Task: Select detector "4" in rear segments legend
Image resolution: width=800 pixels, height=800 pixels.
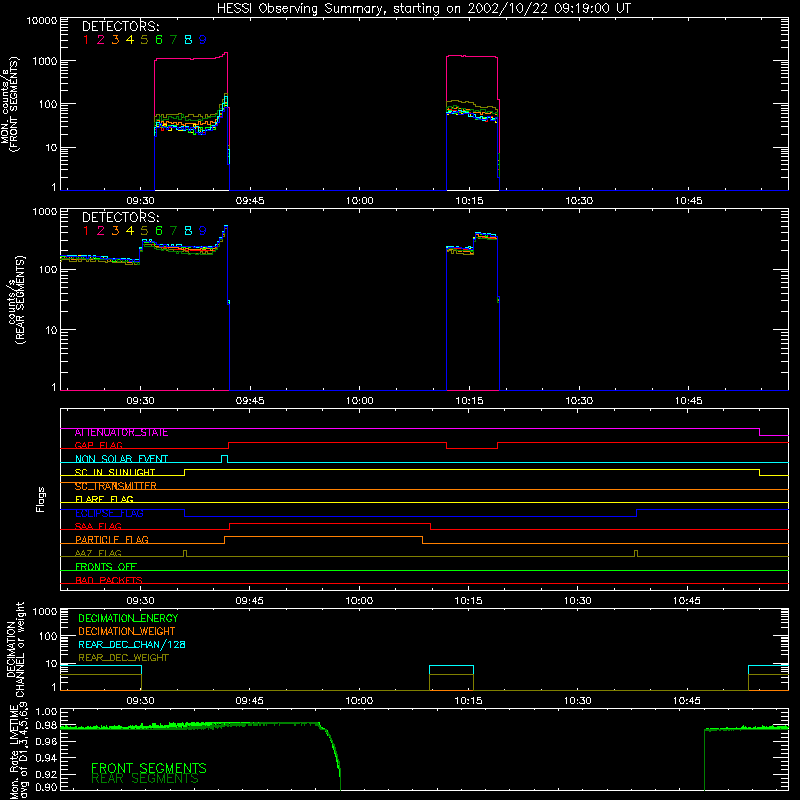Action: [x=130, y=231]
